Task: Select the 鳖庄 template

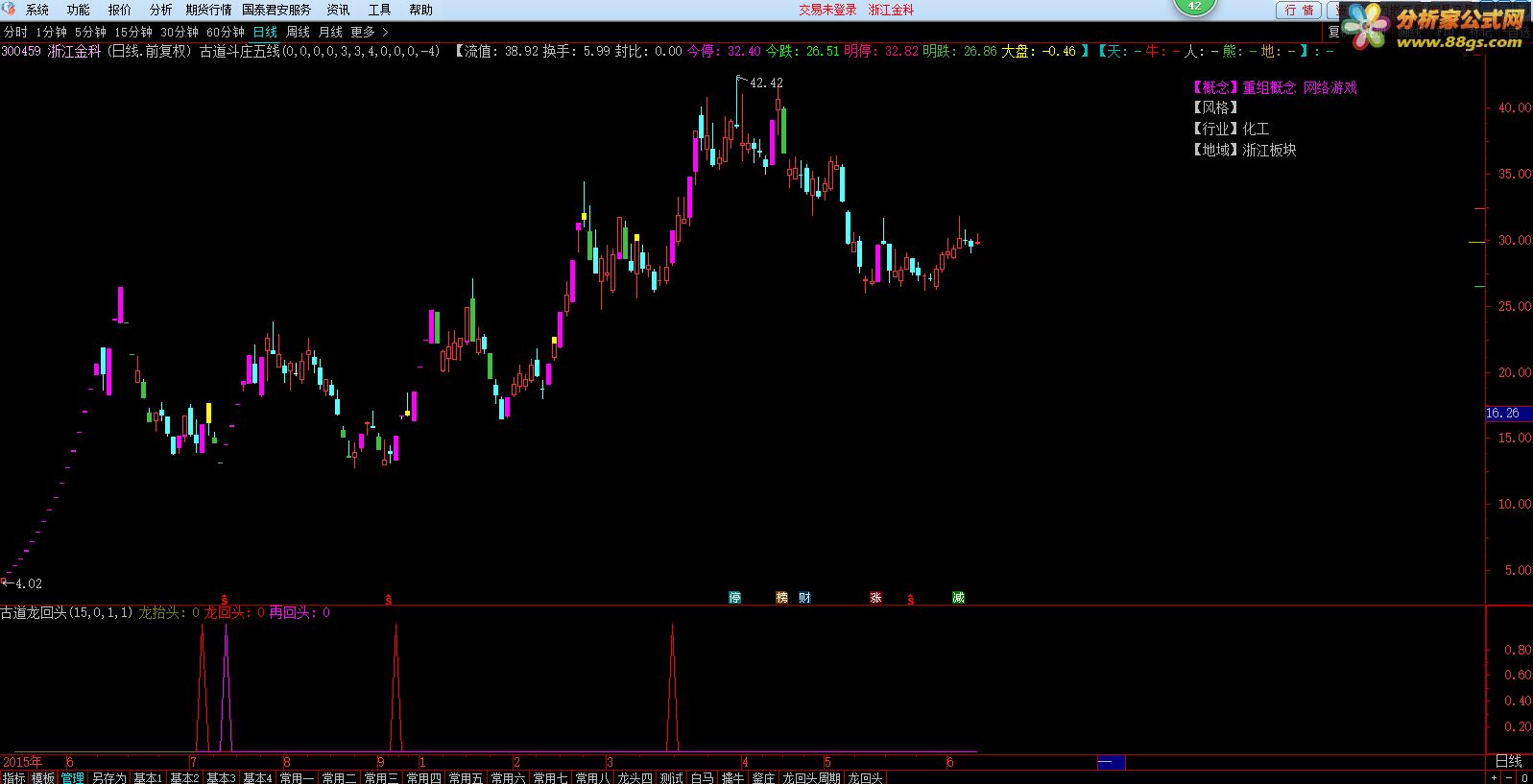Action: pyautogui.click(x=763, y=777)
